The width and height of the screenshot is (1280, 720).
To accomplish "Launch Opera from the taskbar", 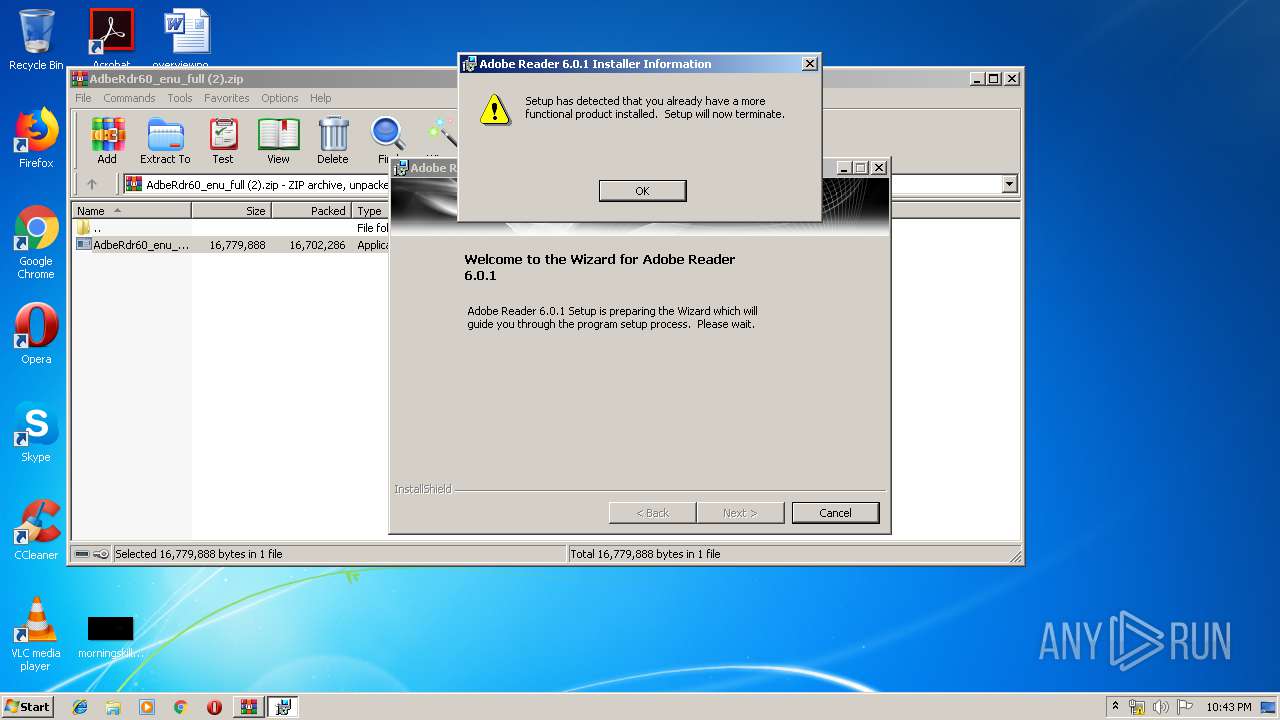I will (214, 707).
